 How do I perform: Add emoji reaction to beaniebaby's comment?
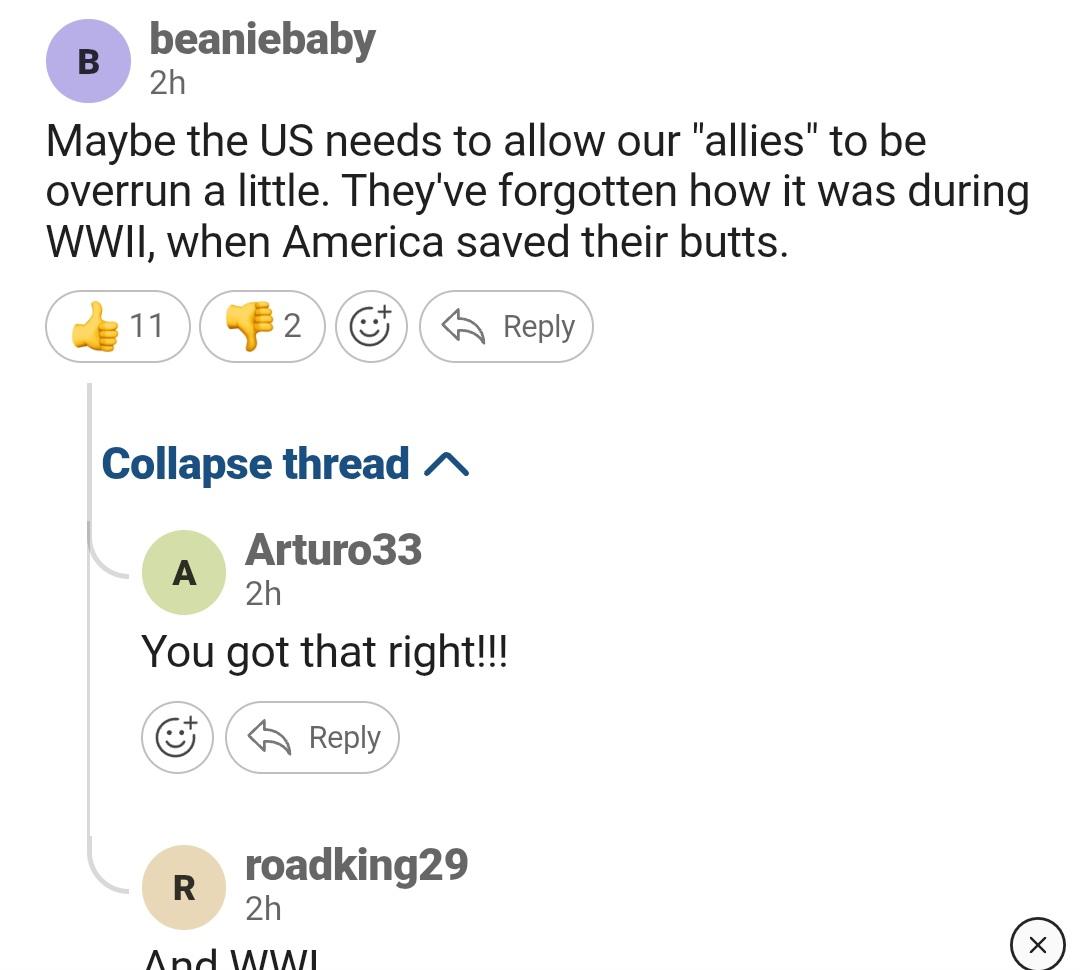371,326
